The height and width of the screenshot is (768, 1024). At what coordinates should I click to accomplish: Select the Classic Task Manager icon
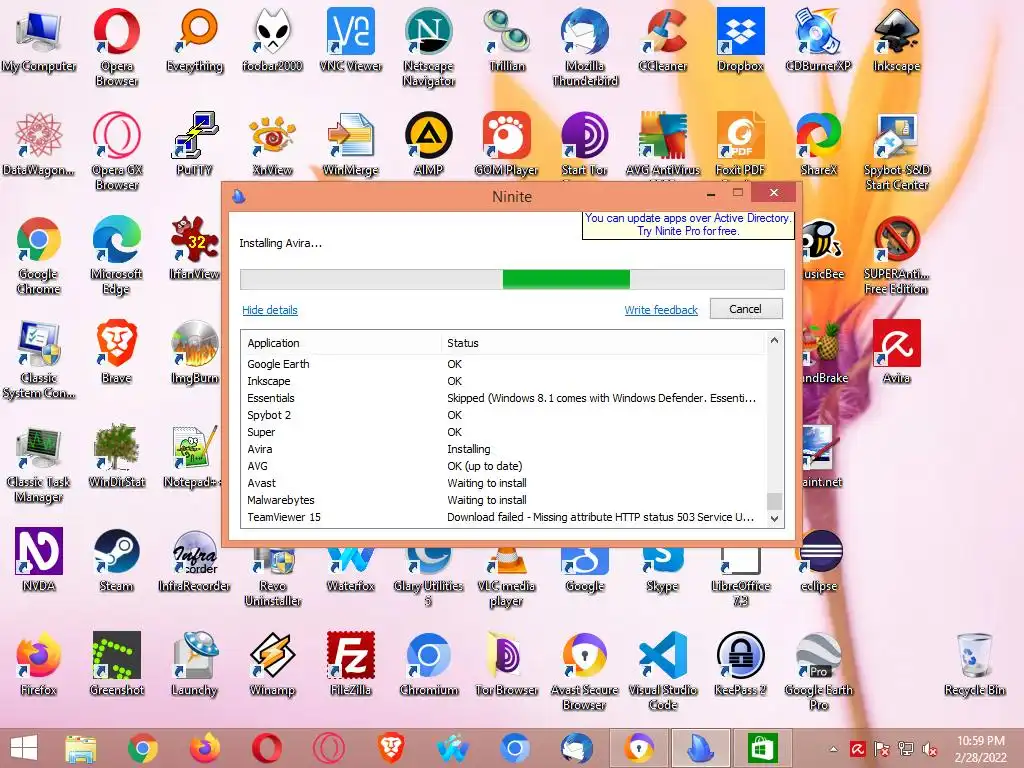(39, 463)
